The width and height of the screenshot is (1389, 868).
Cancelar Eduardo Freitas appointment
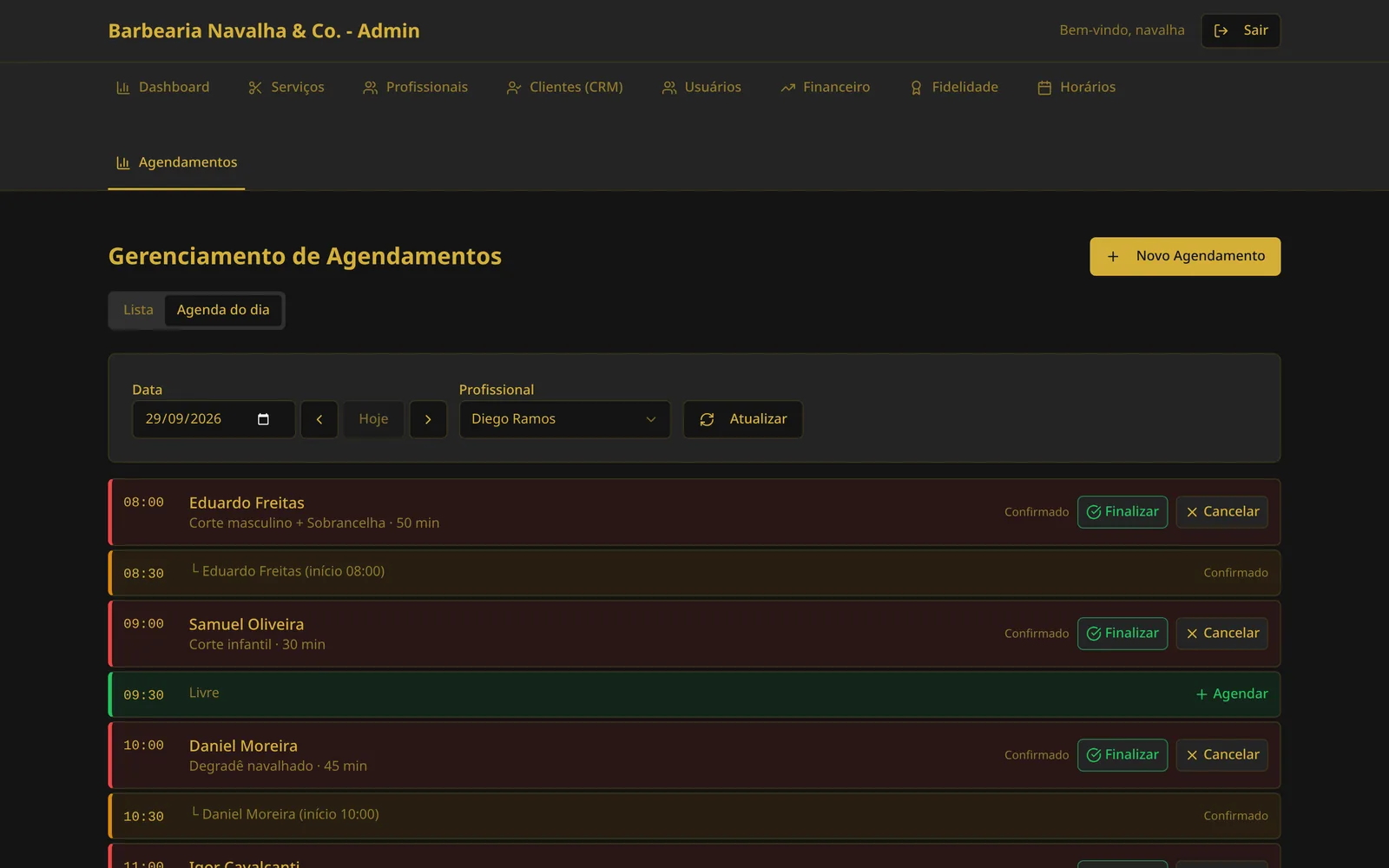tap(1222, 512)
